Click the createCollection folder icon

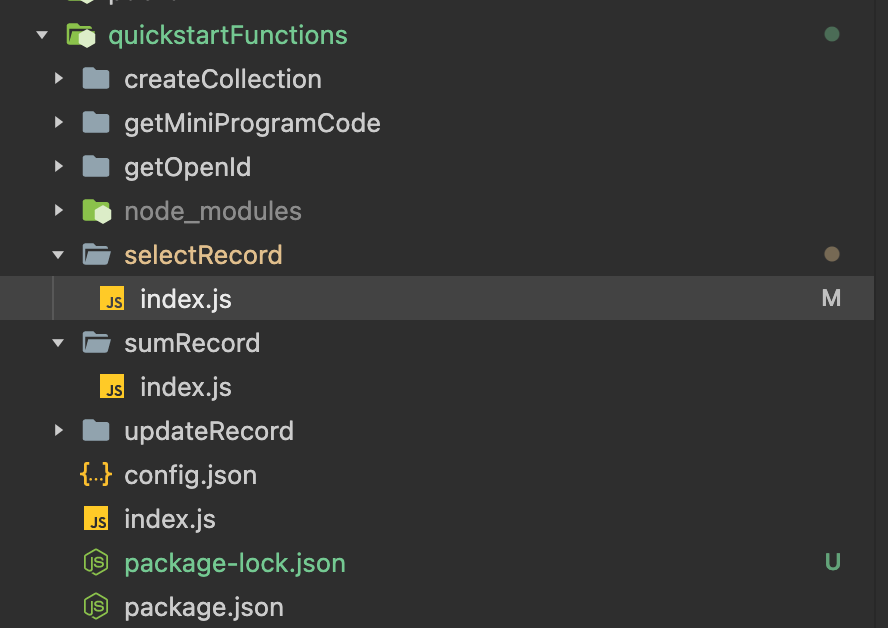pos(96,79)
